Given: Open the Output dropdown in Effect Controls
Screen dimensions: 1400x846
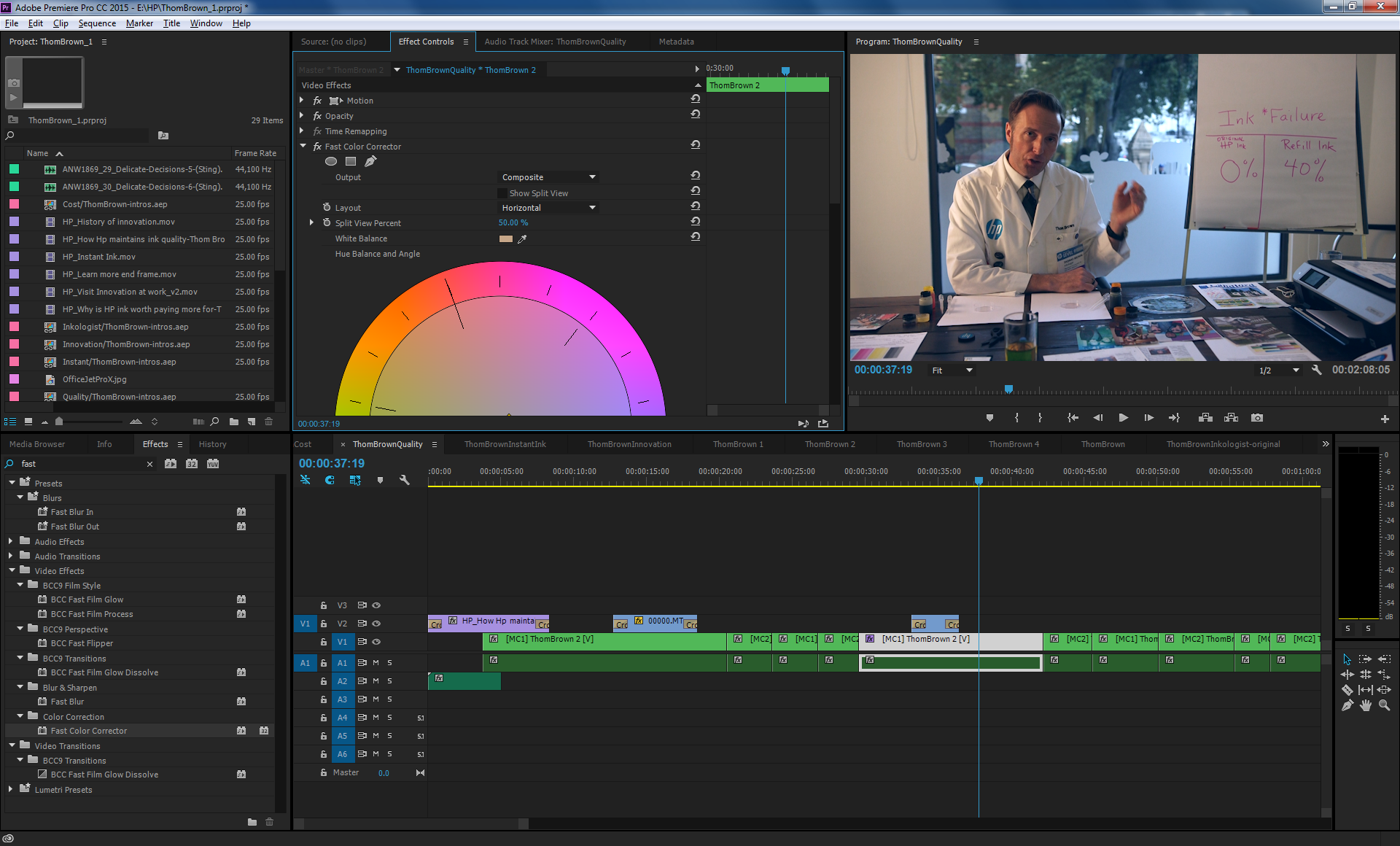Looking at the screenshot, I should coord(547,177).
